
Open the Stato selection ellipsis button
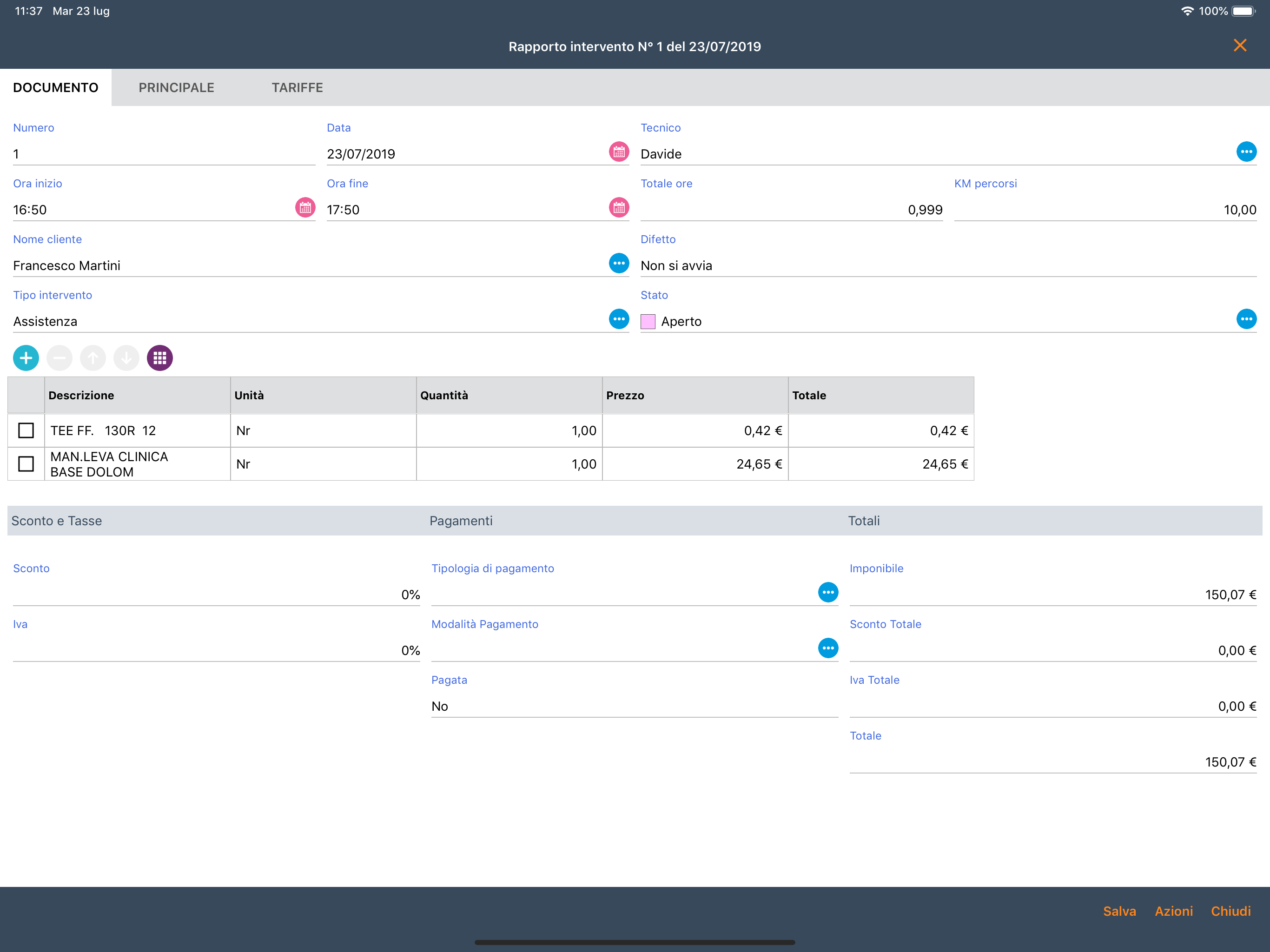[x=1246, y=319]
